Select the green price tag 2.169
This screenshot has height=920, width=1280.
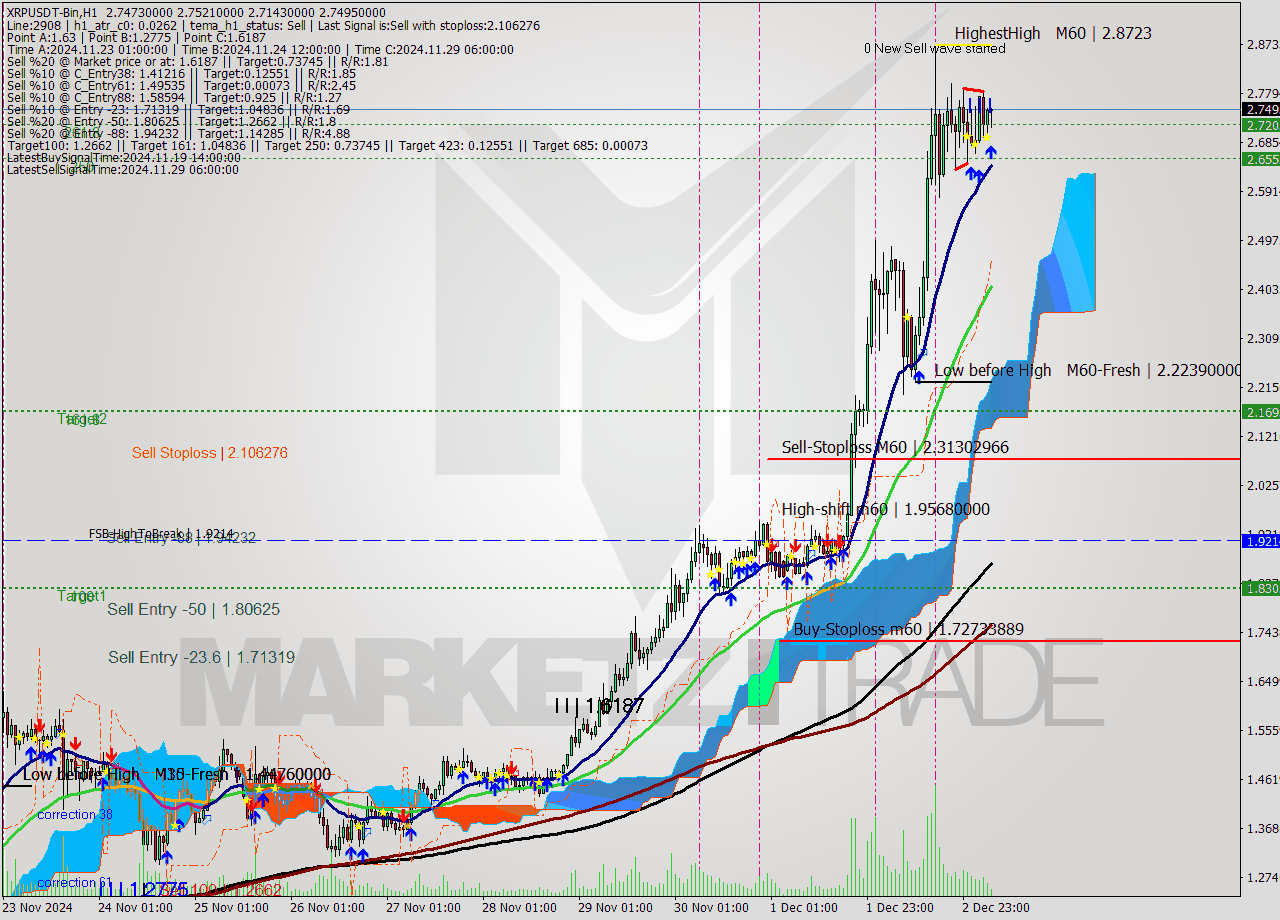click(1260, 411)
